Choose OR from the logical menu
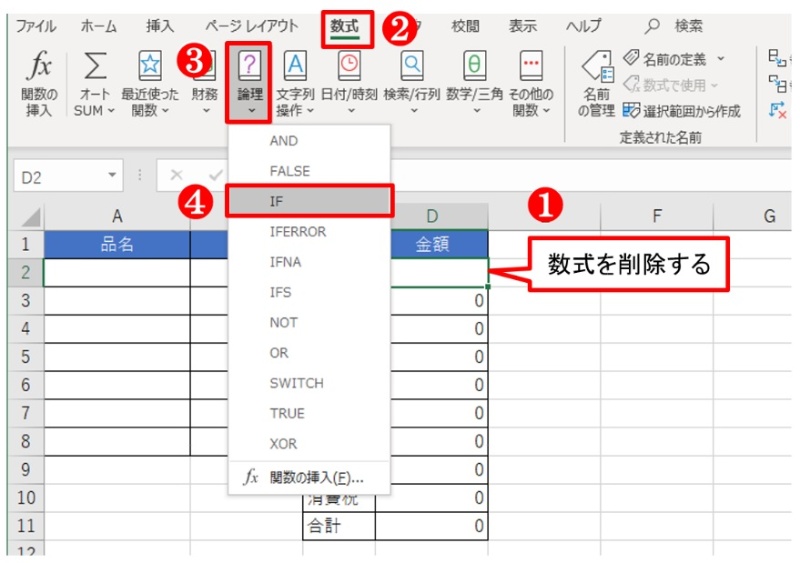800x563 pixels. [309, 352]
